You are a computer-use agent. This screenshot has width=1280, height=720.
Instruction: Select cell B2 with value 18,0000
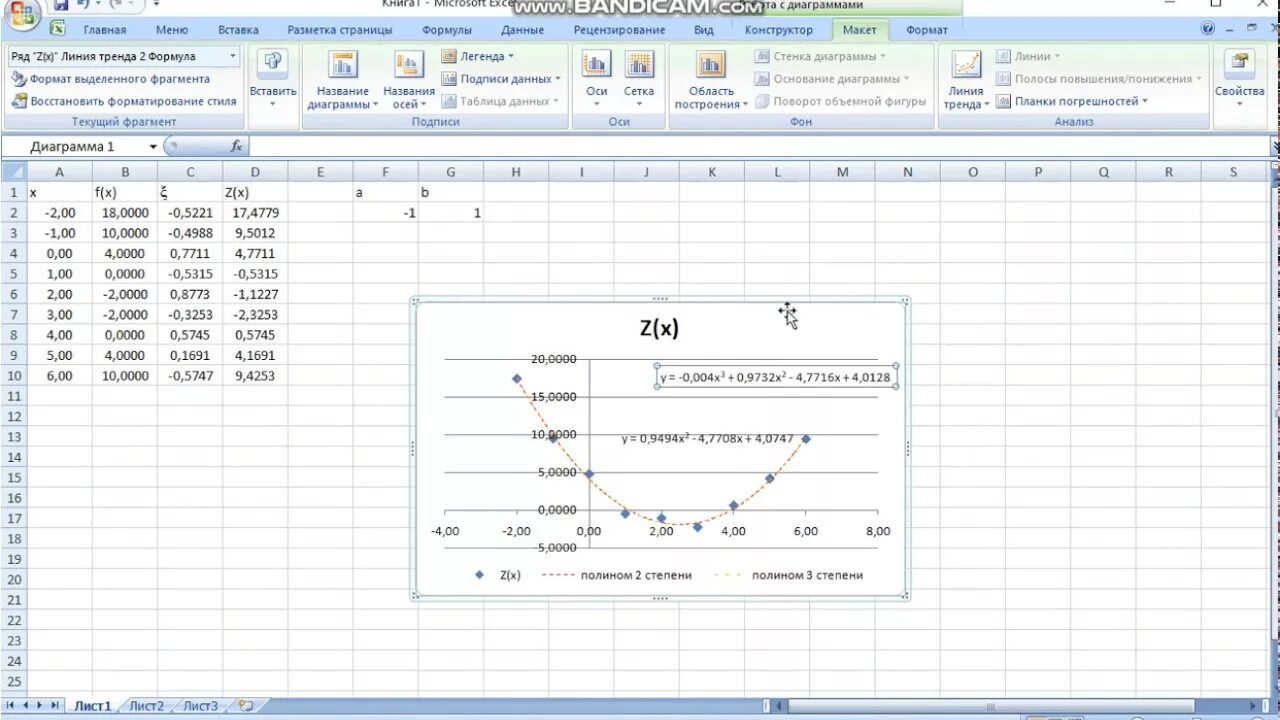pyautogui.click(x=125, y=213)
